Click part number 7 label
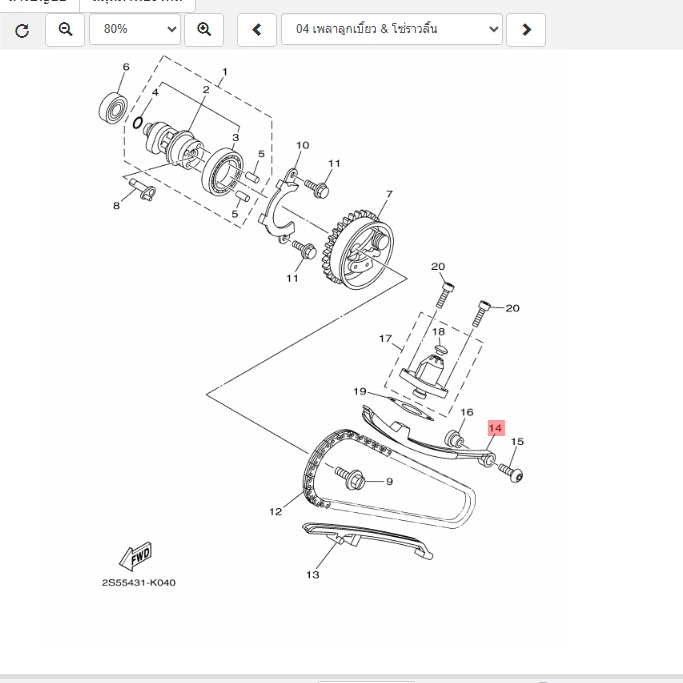683x683 pixels. (389, 193)
